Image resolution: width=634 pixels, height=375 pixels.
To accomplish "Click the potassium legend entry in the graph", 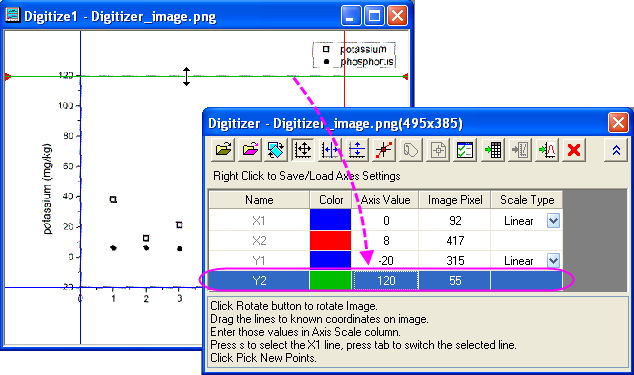I will (x=355, y=49).
